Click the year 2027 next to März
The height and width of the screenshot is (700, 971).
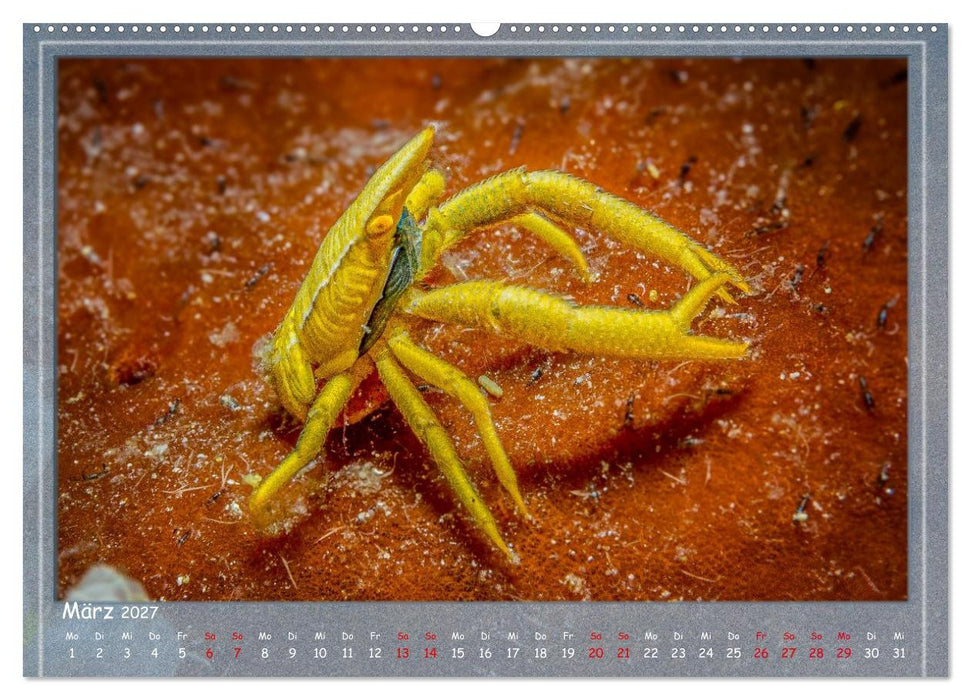139,613
